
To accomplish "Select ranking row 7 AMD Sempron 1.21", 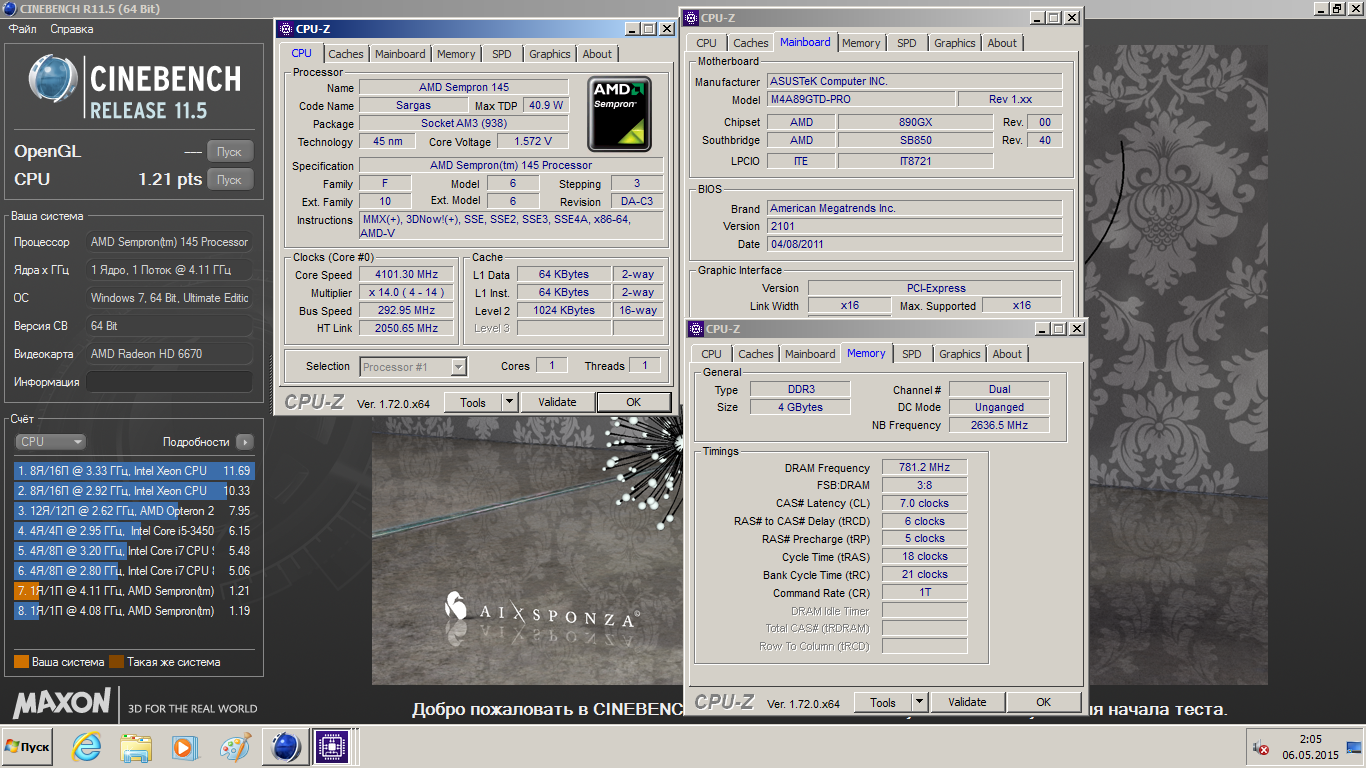I will tap(134, 590).
